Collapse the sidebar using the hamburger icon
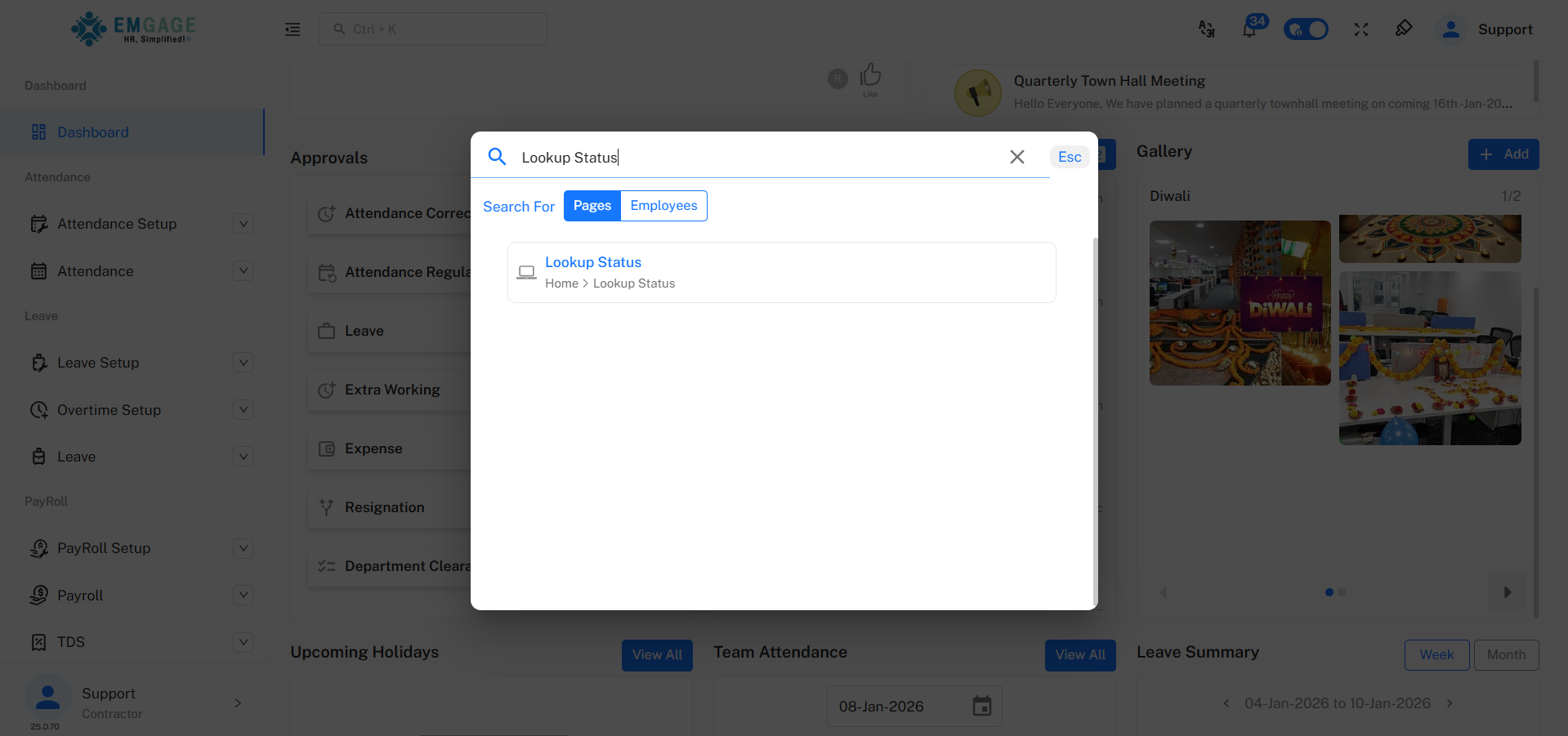Viewport: 1568px width, 736px height. (x=292, y=29)
